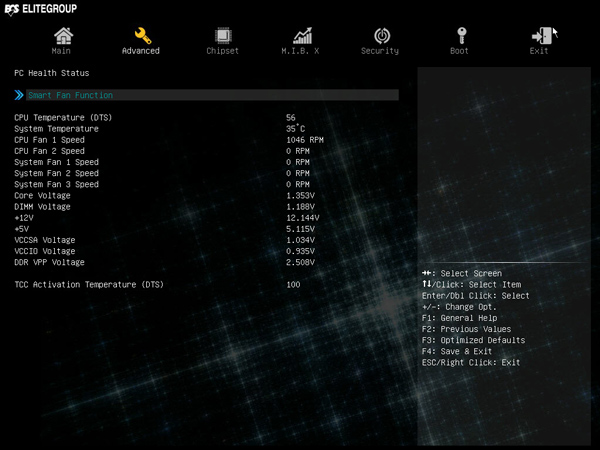The height and width of the screenshot is (450, 600).
Task: Open the Smart Fan Function entry
Action: 212,95
